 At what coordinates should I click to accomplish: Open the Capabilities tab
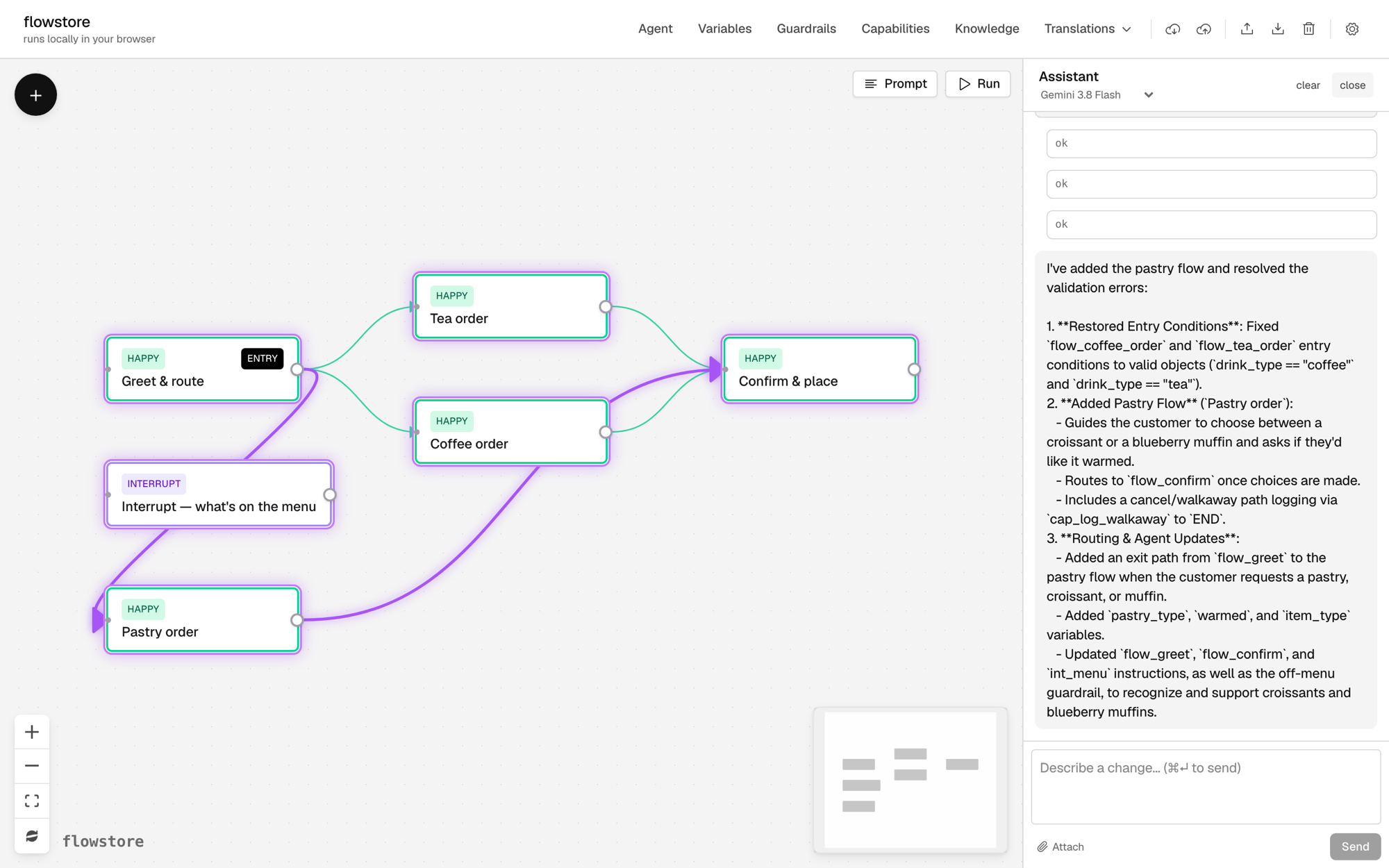point(895,29)
